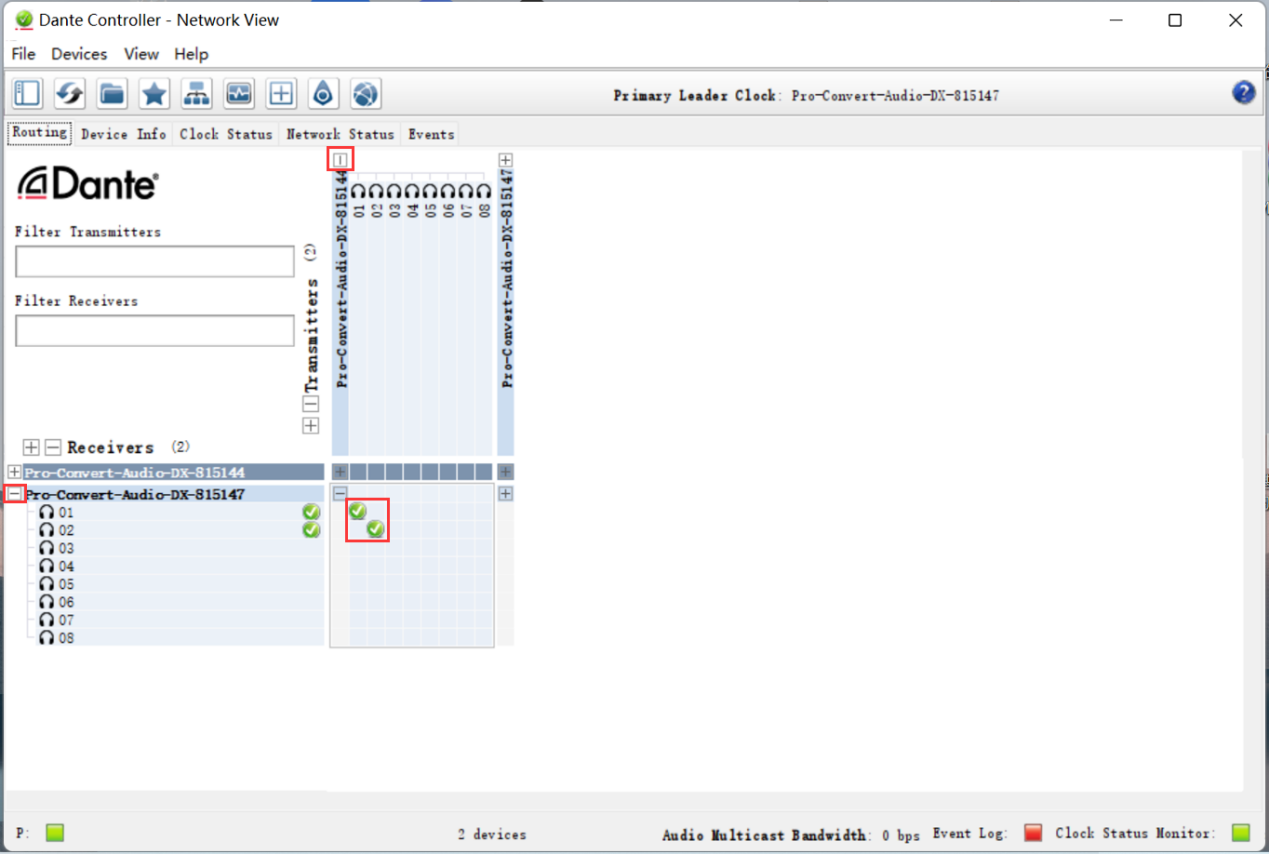Open the blue question mark help icon
The height and width of the screenshot is (854, 1269).
(x=1243, y=93)
